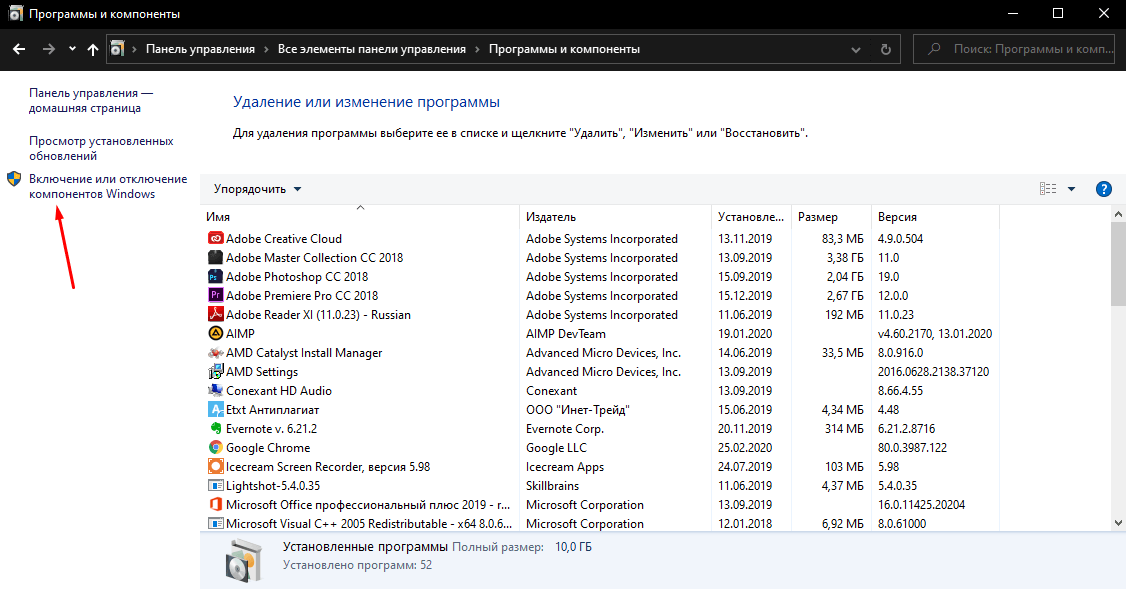The width and height of the screenshot is (1126, 589).
Task: Click the shield icon beside Windows components
Action: 14,179
